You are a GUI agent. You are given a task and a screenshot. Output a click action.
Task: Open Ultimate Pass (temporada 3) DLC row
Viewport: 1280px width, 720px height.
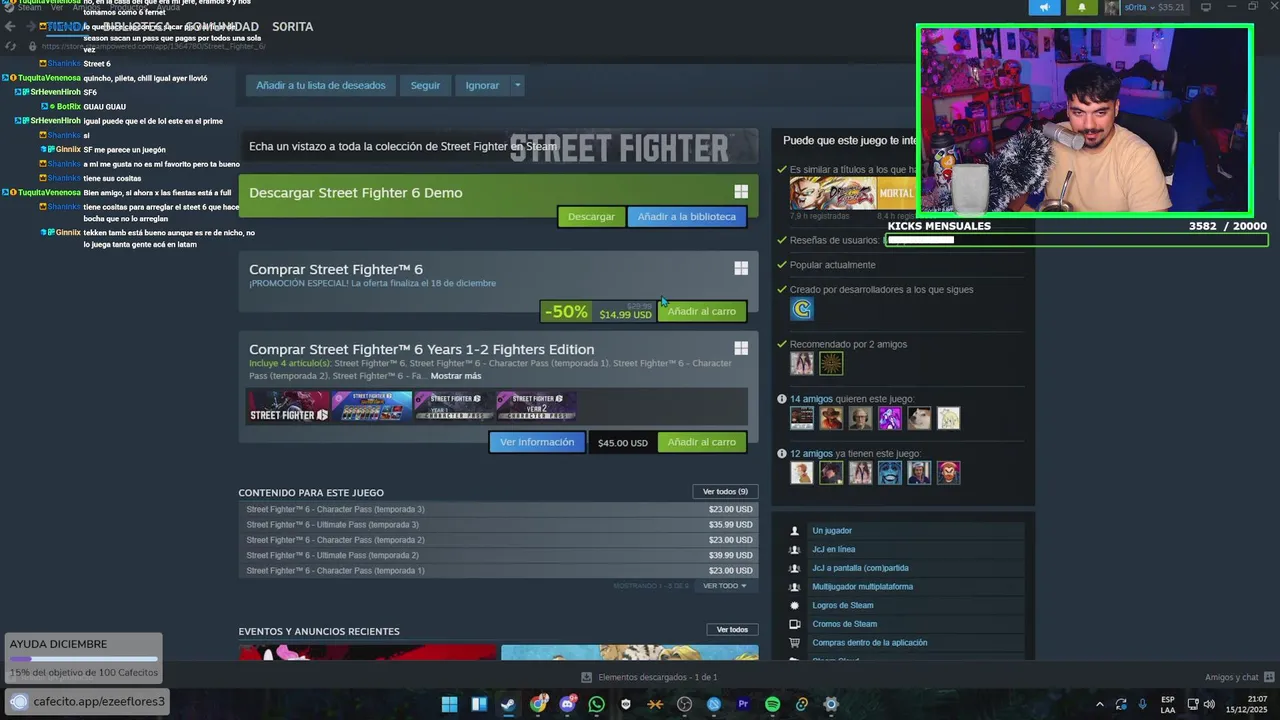(499, 524)
